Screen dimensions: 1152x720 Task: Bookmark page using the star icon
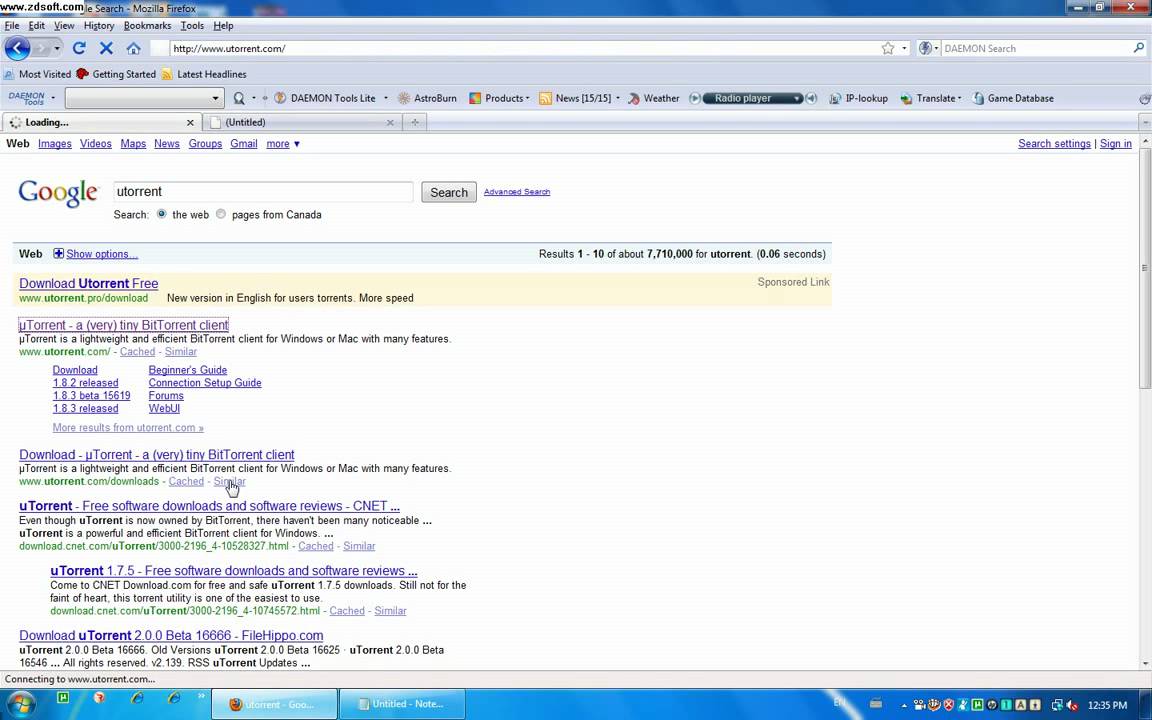click(888, 48)
